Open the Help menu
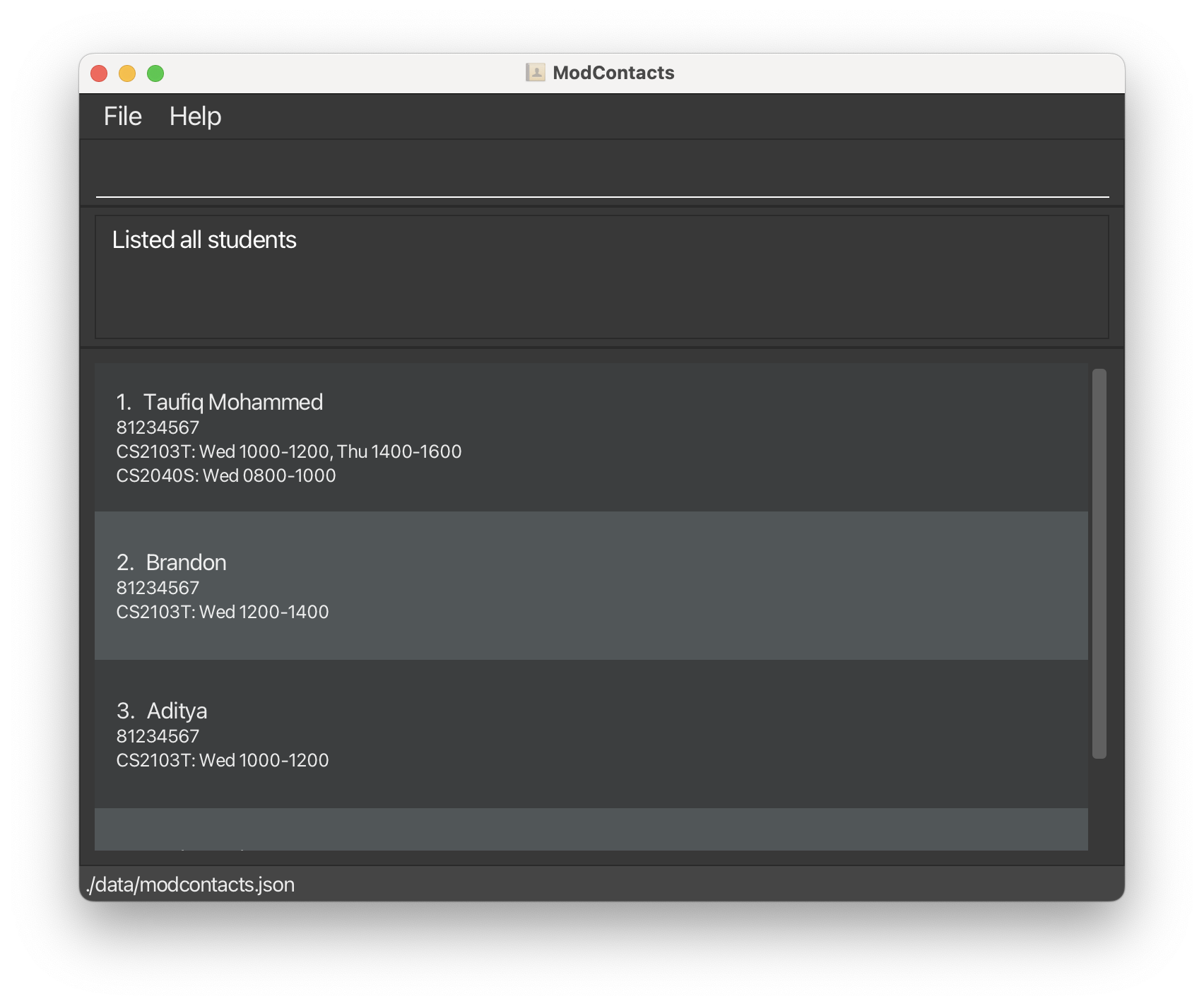The image size is (1204, 1006). pos(195,117)
